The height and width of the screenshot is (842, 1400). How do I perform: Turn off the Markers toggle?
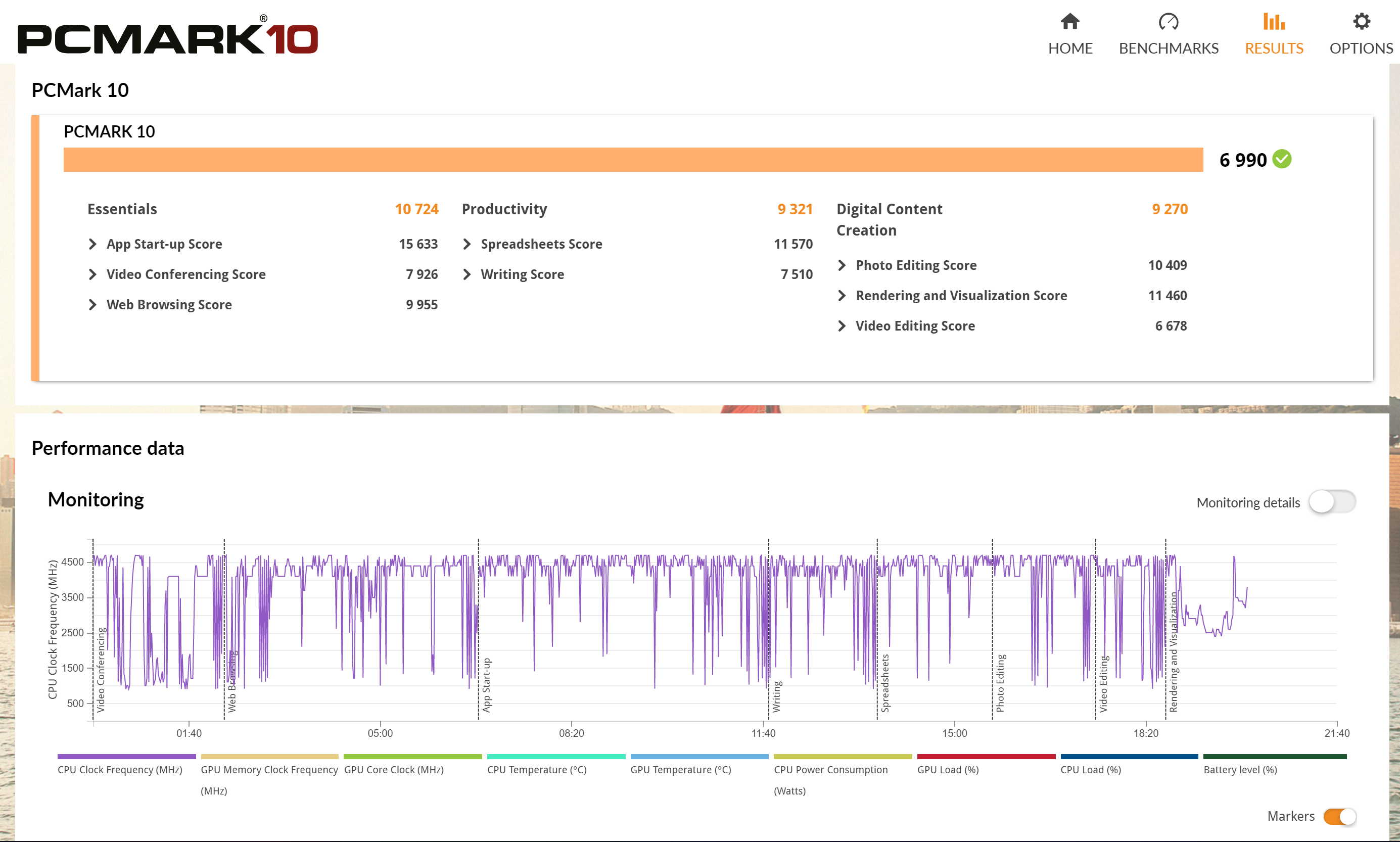pyautogui.click(x=1340, y=816)
